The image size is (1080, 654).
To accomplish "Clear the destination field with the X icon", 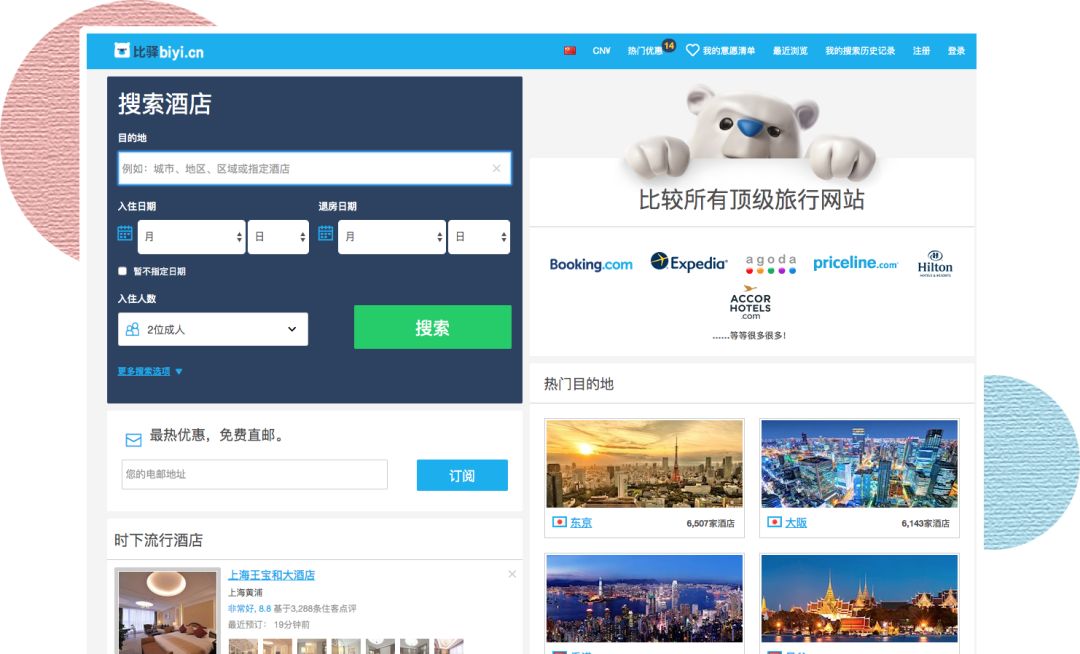I will tap(496, 168).
